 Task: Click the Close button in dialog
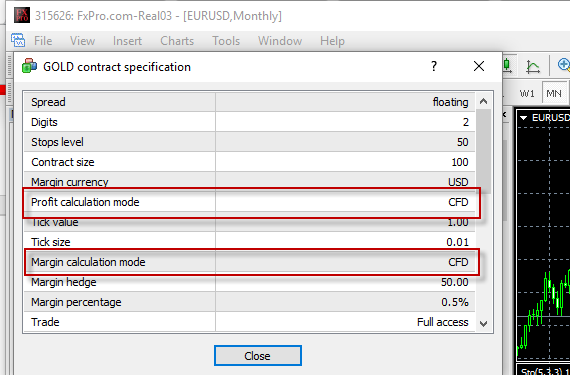(258, 356)
